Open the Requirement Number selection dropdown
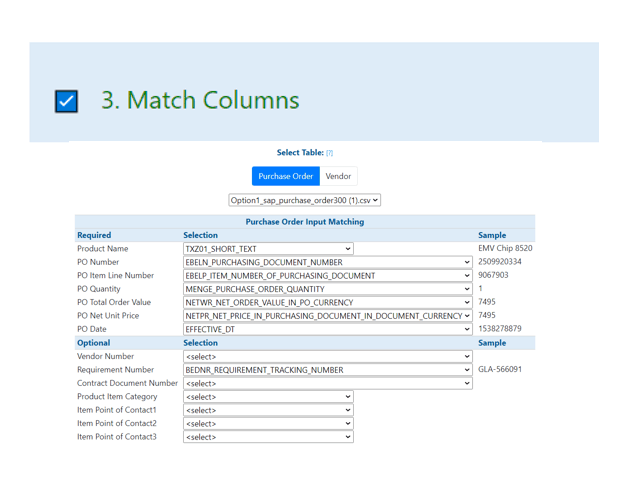This screenshot has height=497, width=631. click(x=328, y=370)
